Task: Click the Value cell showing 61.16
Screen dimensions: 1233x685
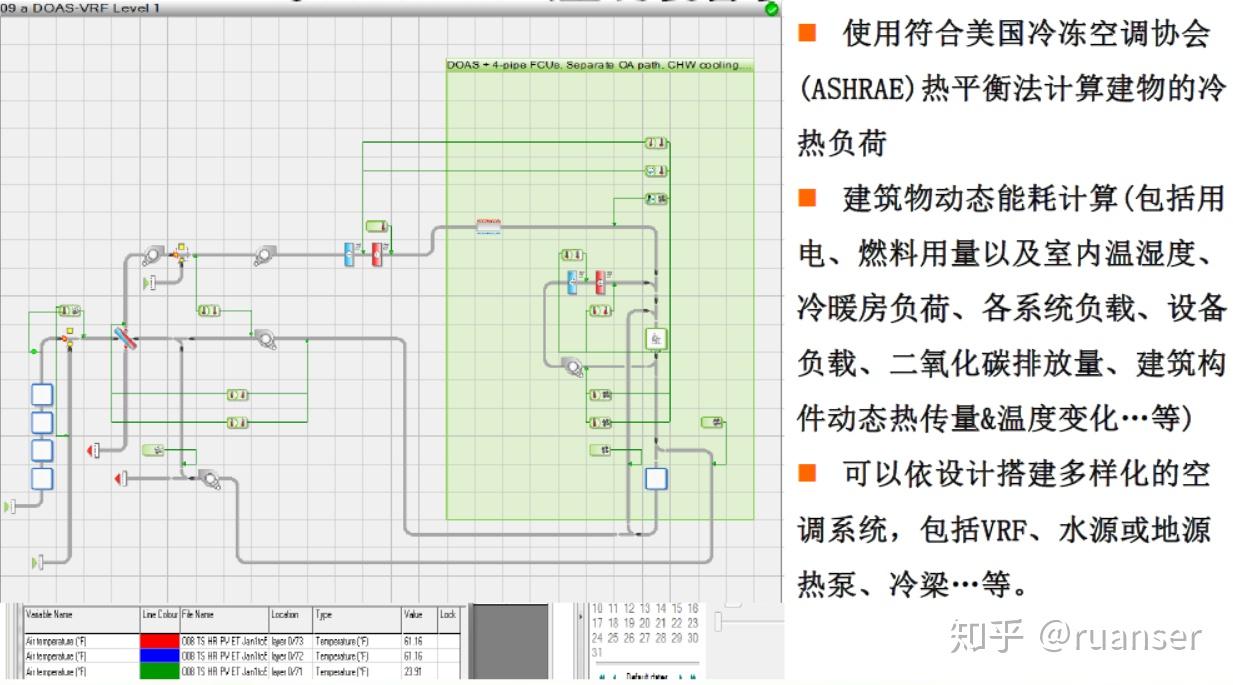Action: pos(412,641)
